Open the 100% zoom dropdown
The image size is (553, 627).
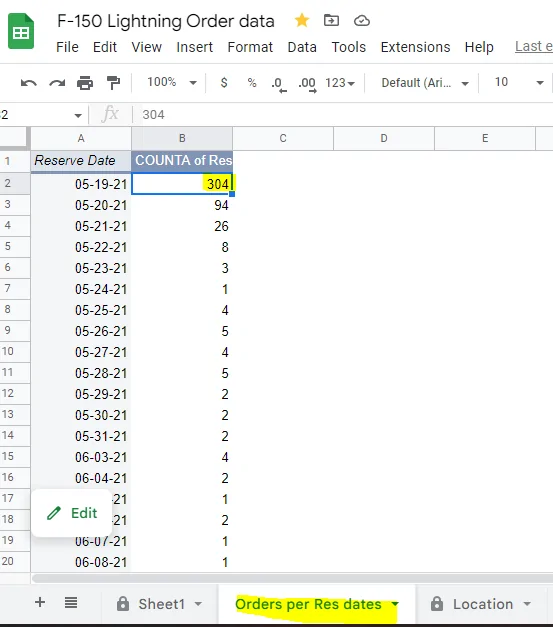(x=172, y=82)
